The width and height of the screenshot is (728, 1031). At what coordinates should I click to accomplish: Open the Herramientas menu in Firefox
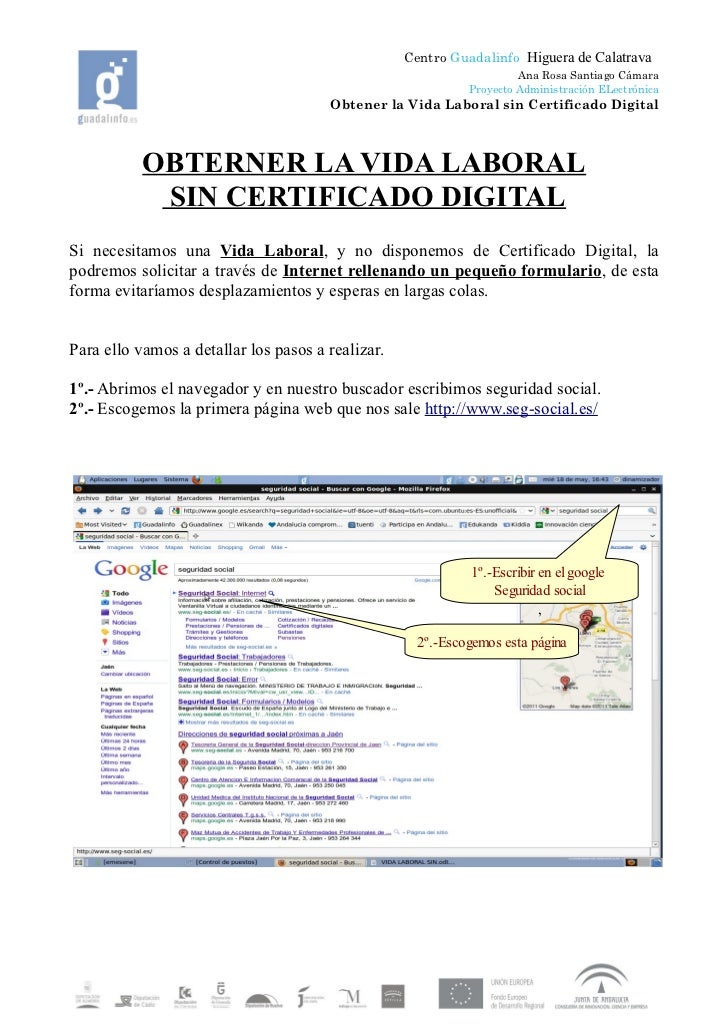point(239,498)
